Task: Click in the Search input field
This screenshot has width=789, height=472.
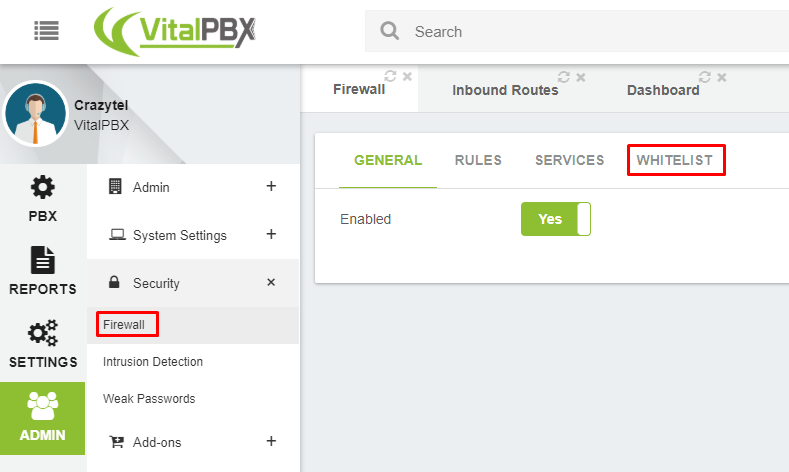Action: pos(590,32)
